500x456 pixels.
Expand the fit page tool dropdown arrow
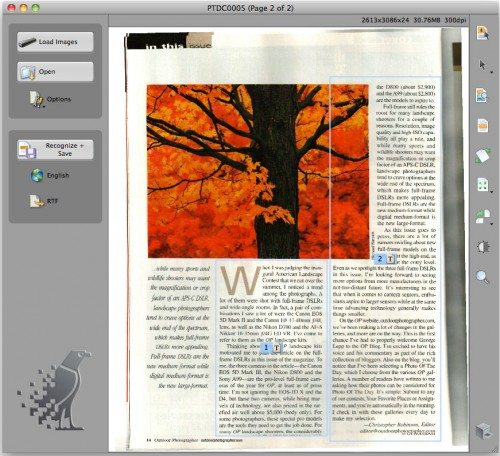tap(492, 192)
